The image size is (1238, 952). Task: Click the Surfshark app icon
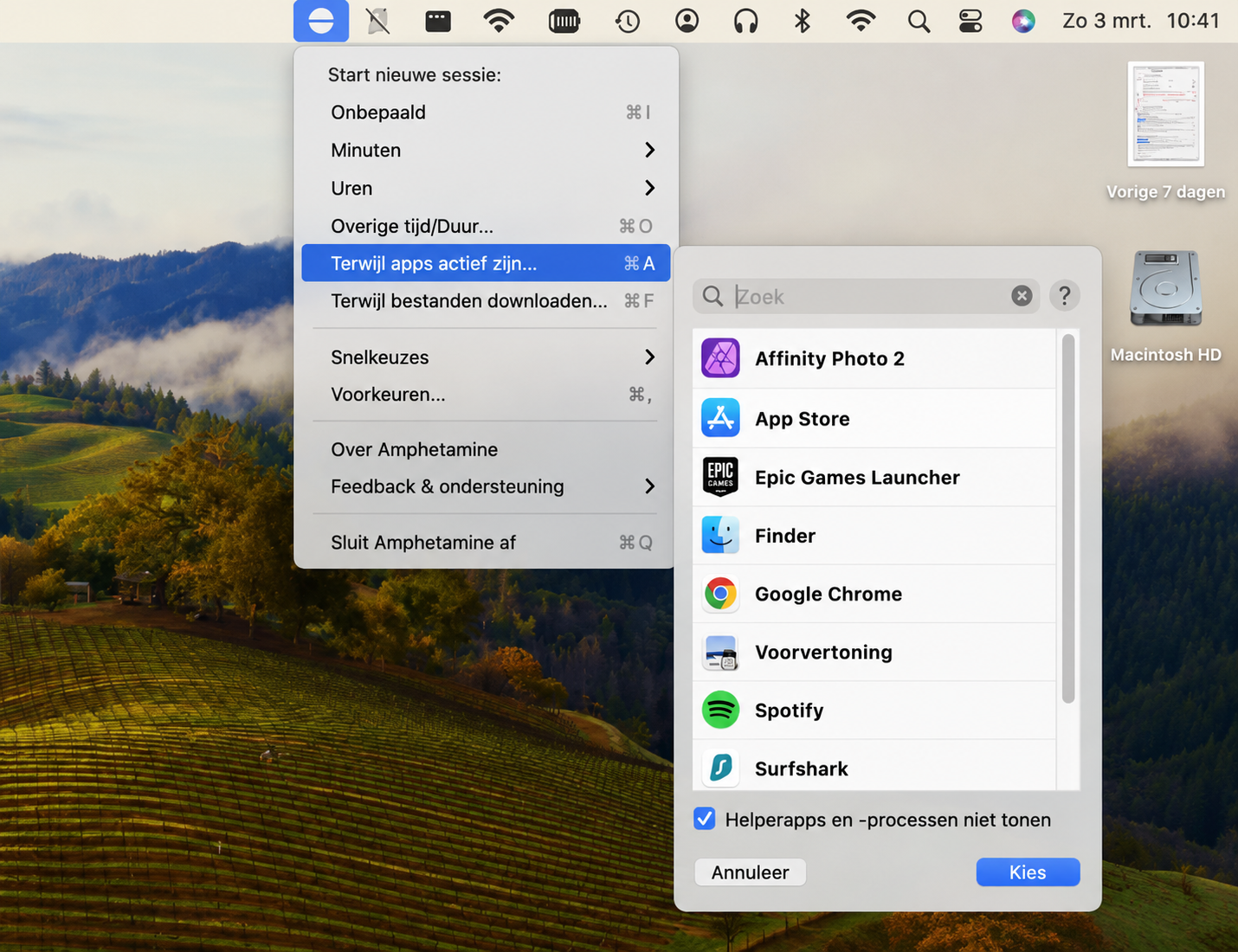click(x=720, y=768)
